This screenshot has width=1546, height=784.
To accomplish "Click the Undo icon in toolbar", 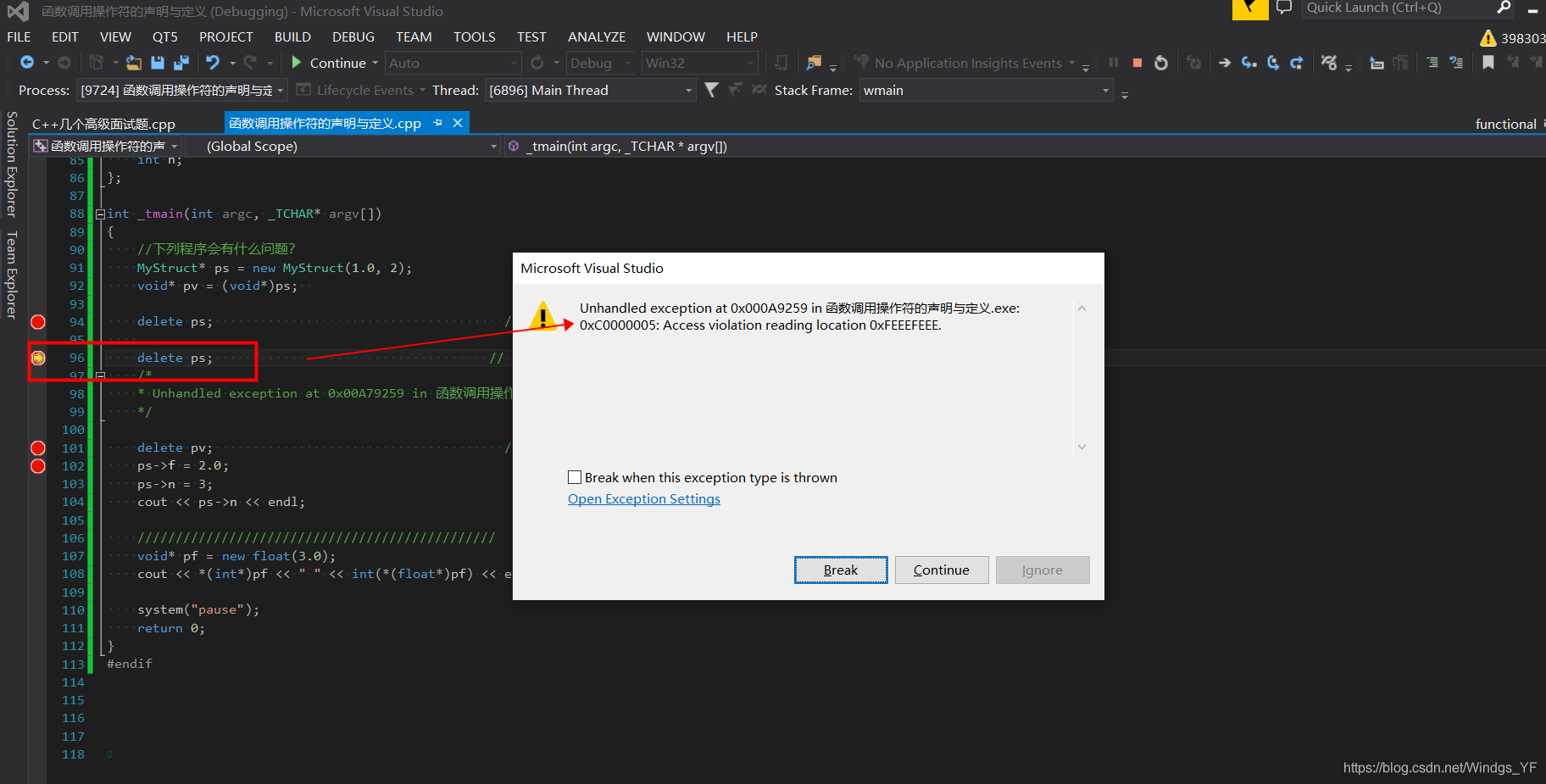I will pos(212,63).
